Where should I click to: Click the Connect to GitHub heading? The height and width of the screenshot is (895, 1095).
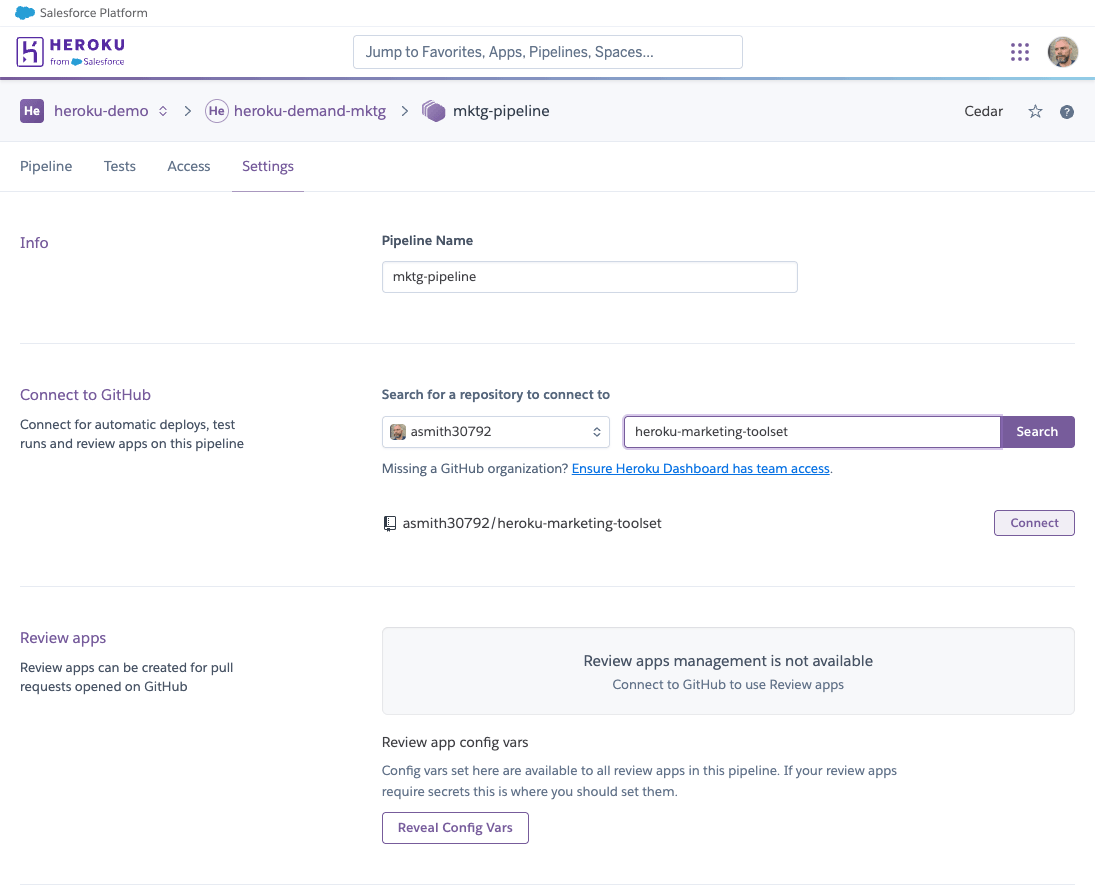85,395
